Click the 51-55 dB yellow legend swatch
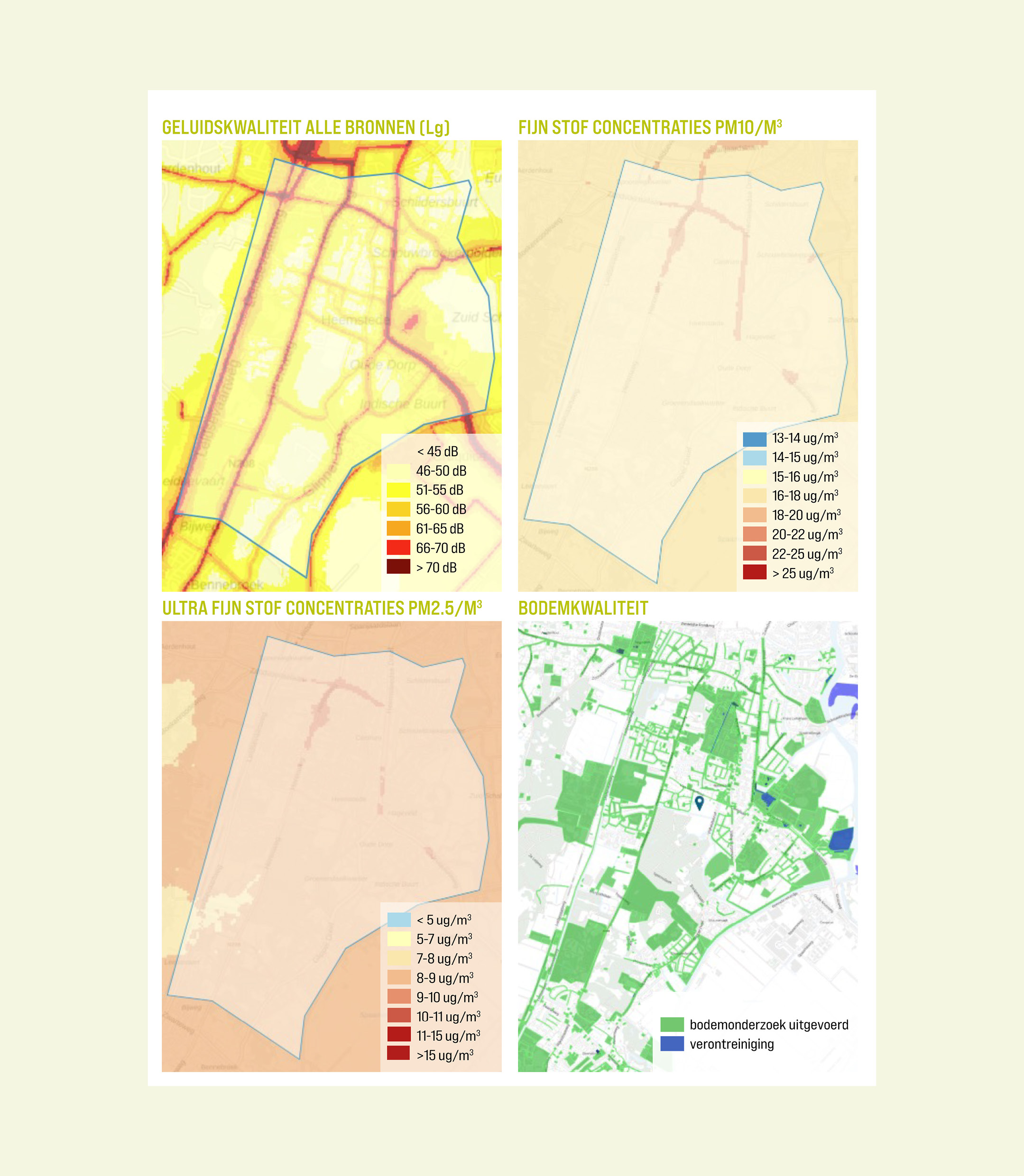The height and width of the screenshot is (1176, 1024). pyautogui.click(x=398, y=489)
